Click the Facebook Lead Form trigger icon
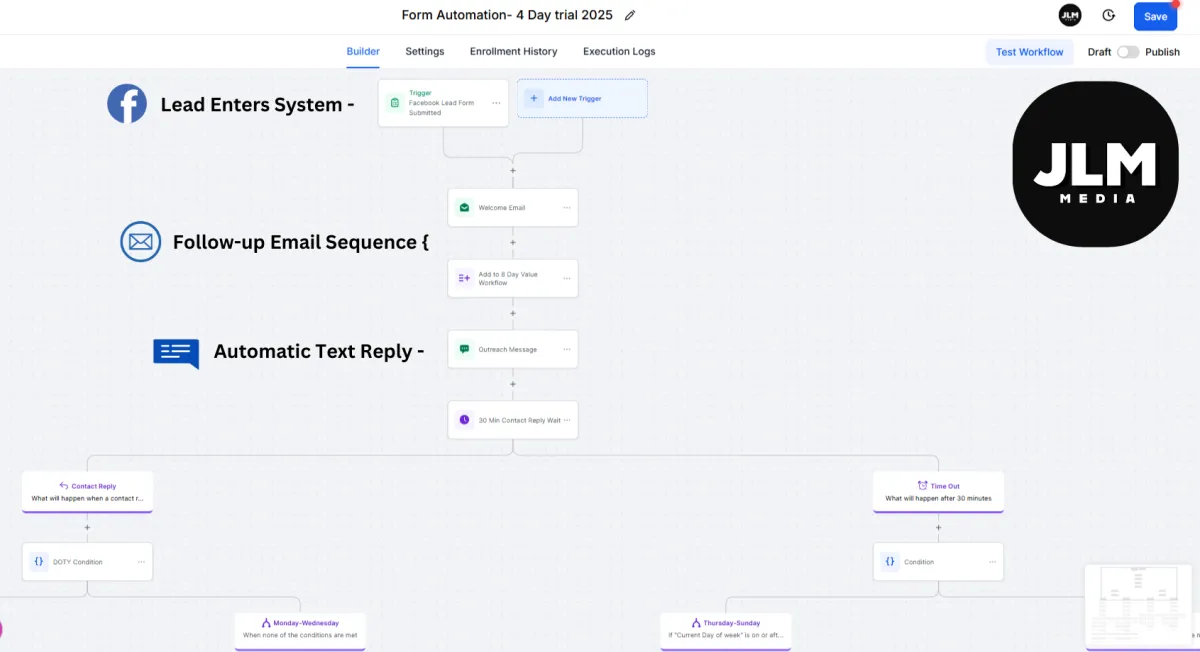This screenshot has height=652, width=1200. click(x=395, y=103)
